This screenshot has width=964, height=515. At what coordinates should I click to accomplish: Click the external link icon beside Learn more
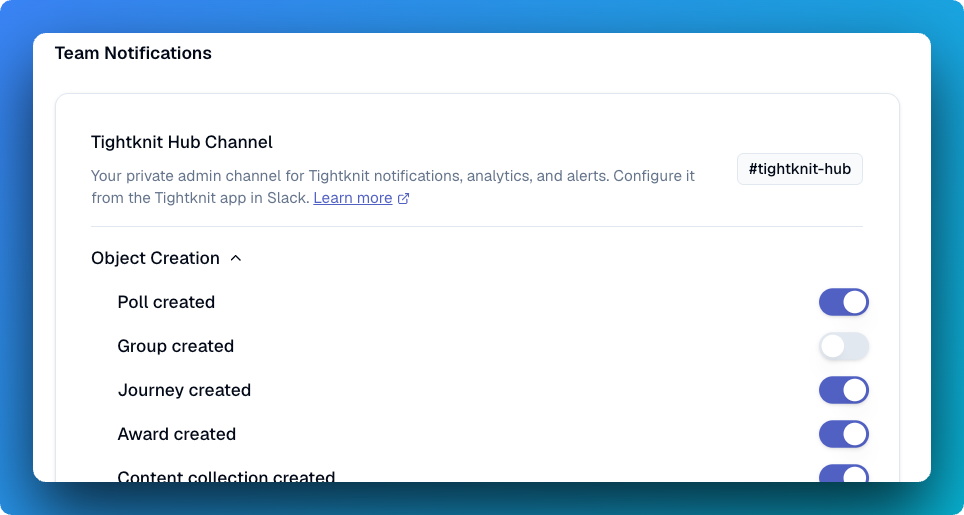pyautogui.click(x=403, y=199)
